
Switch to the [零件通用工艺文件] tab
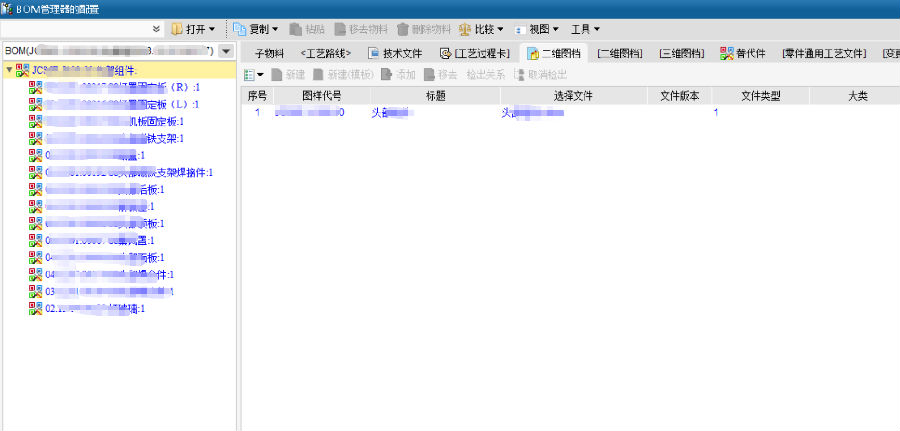coord(824,53)
